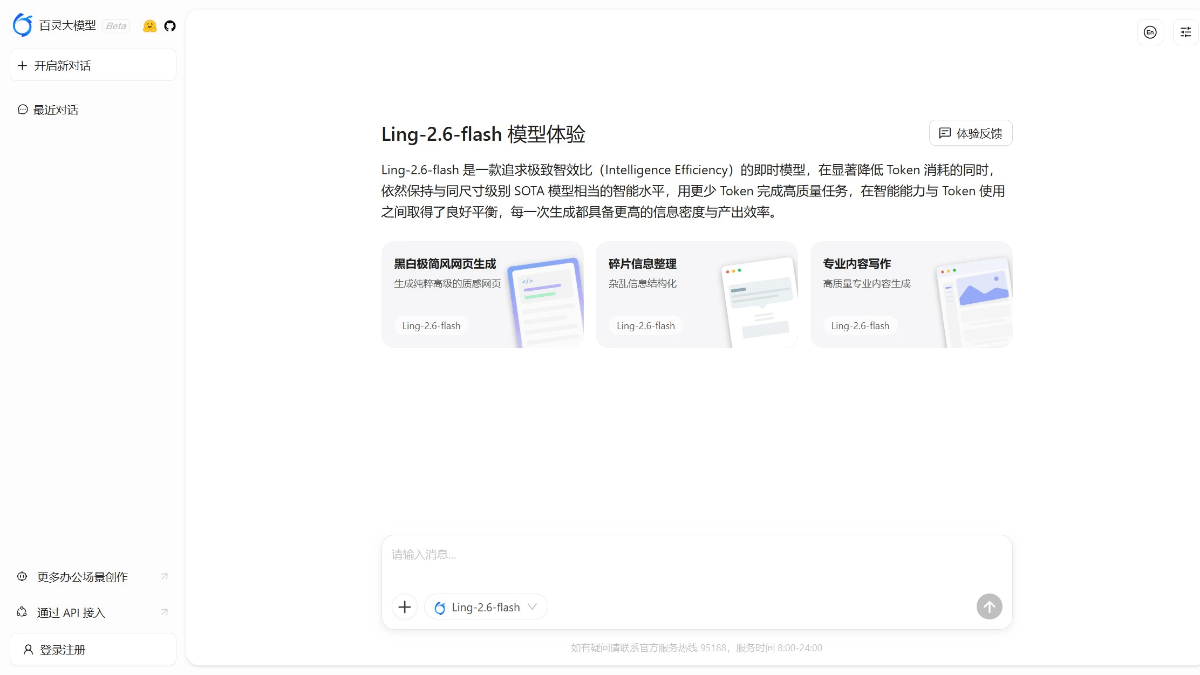Click the attachment plus icon in input box
The image size is (1200, 675).
tap(404, 607)
